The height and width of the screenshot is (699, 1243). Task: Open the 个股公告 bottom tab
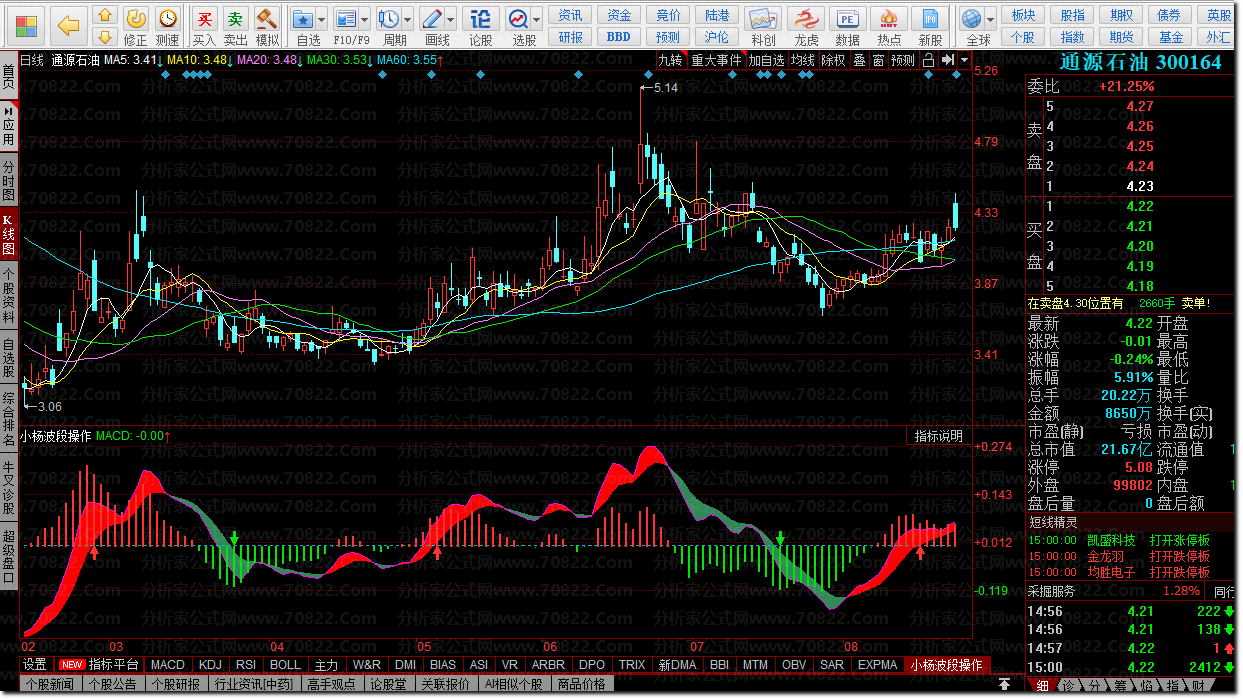point(112,685)
